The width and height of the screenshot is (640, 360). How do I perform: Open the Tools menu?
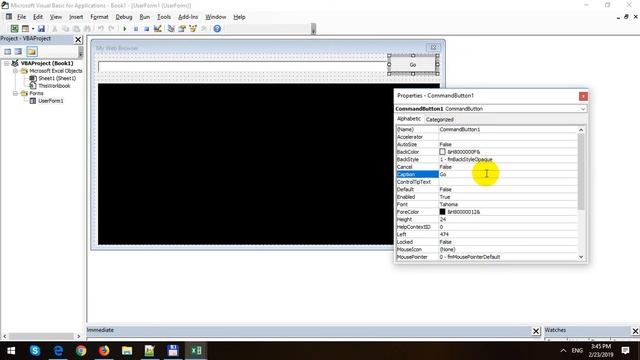[x=164, y=17]
